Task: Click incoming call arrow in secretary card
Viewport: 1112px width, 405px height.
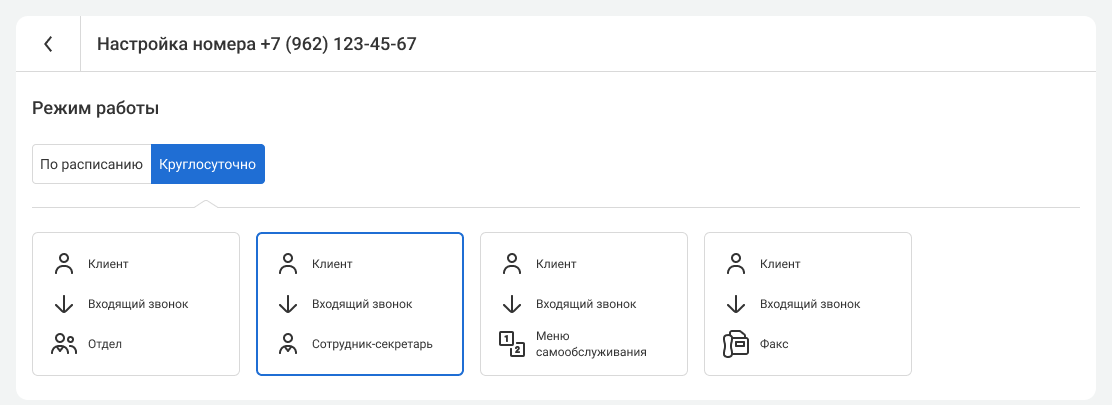Action: click(x=288, y=304)
